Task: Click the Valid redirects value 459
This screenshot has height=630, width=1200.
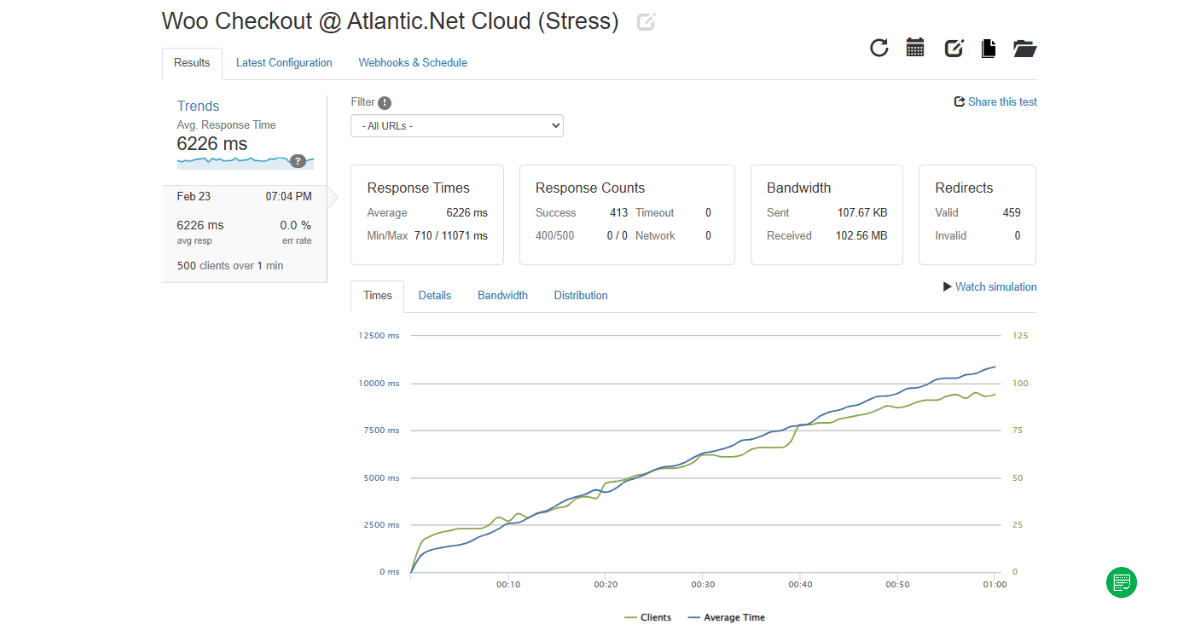Action: tap(1011, 213)
